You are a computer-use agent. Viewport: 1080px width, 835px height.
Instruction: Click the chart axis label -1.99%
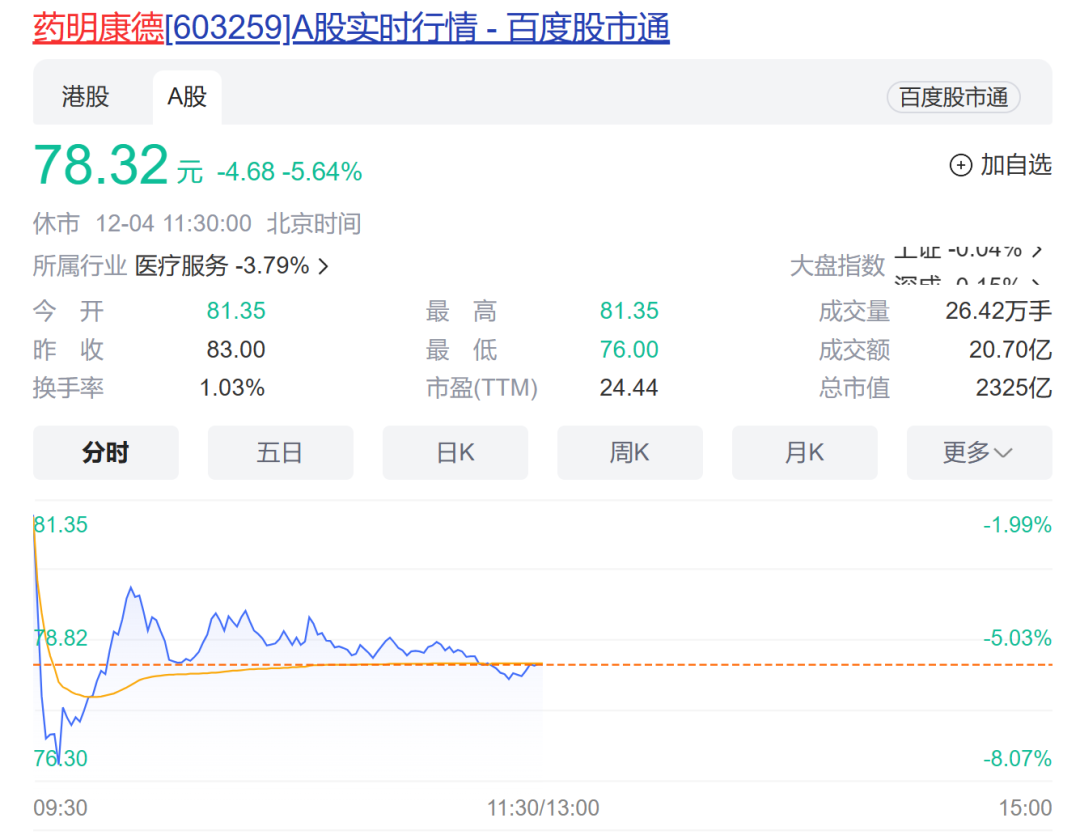coord(1017,525)
